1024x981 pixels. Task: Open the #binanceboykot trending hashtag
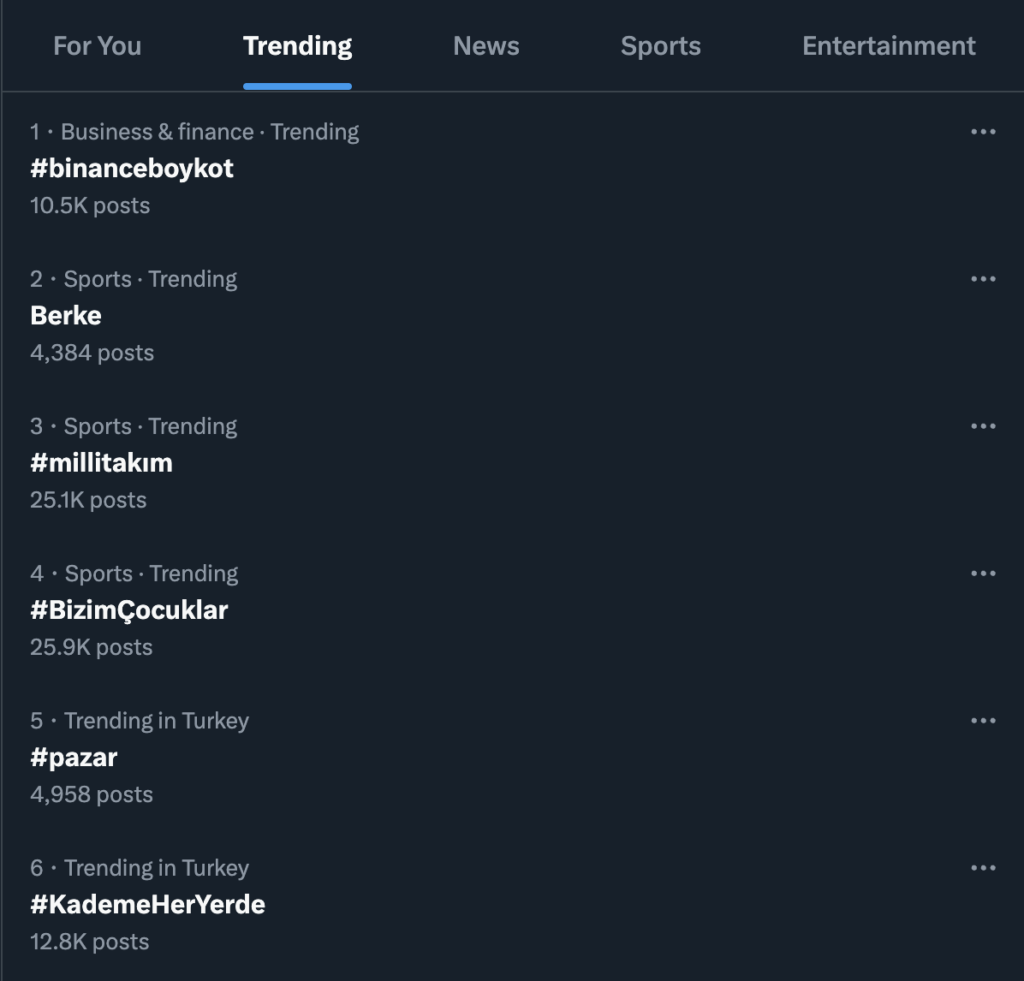pos(132,168)
